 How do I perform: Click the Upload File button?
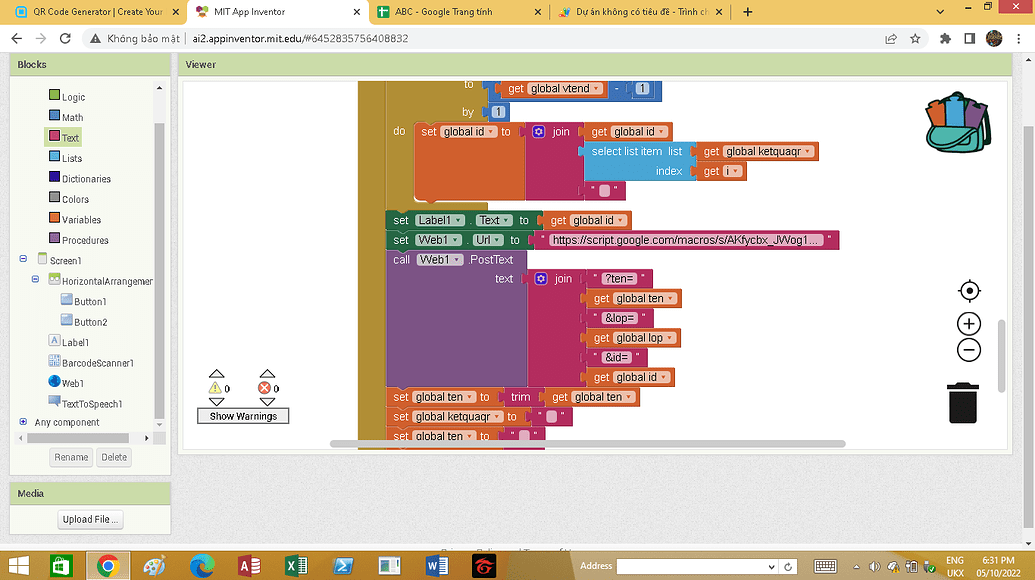[91, 519]
